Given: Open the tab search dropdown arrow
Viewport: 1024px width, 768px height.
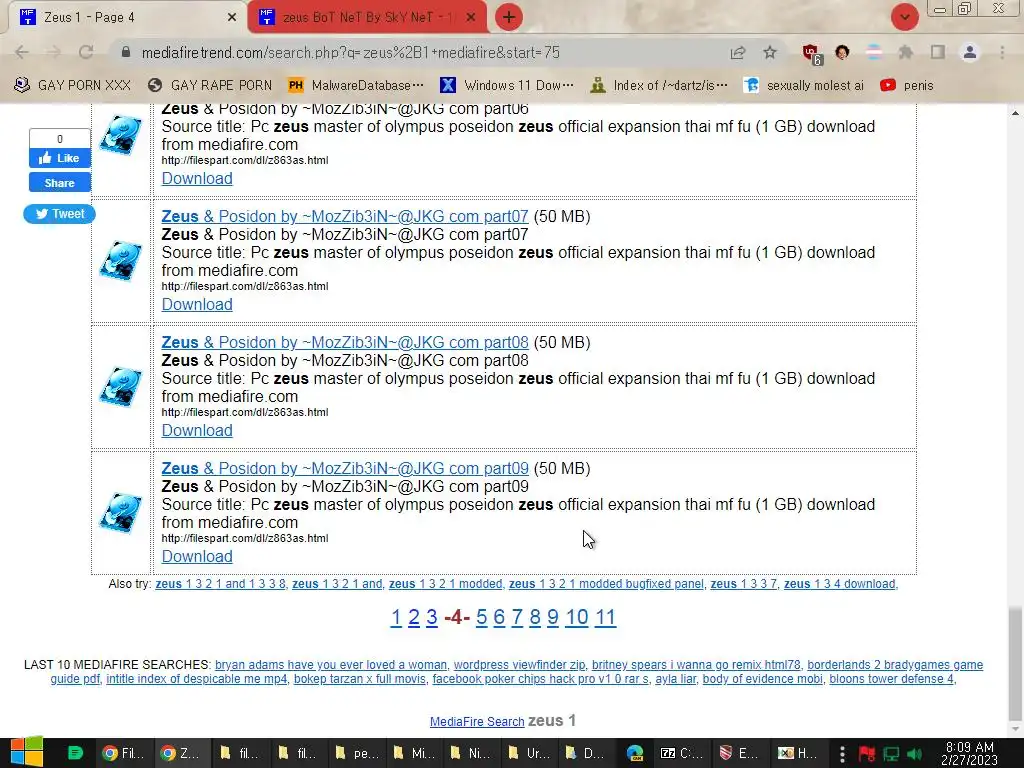Looking at the screenshot, I should point(904,17).
